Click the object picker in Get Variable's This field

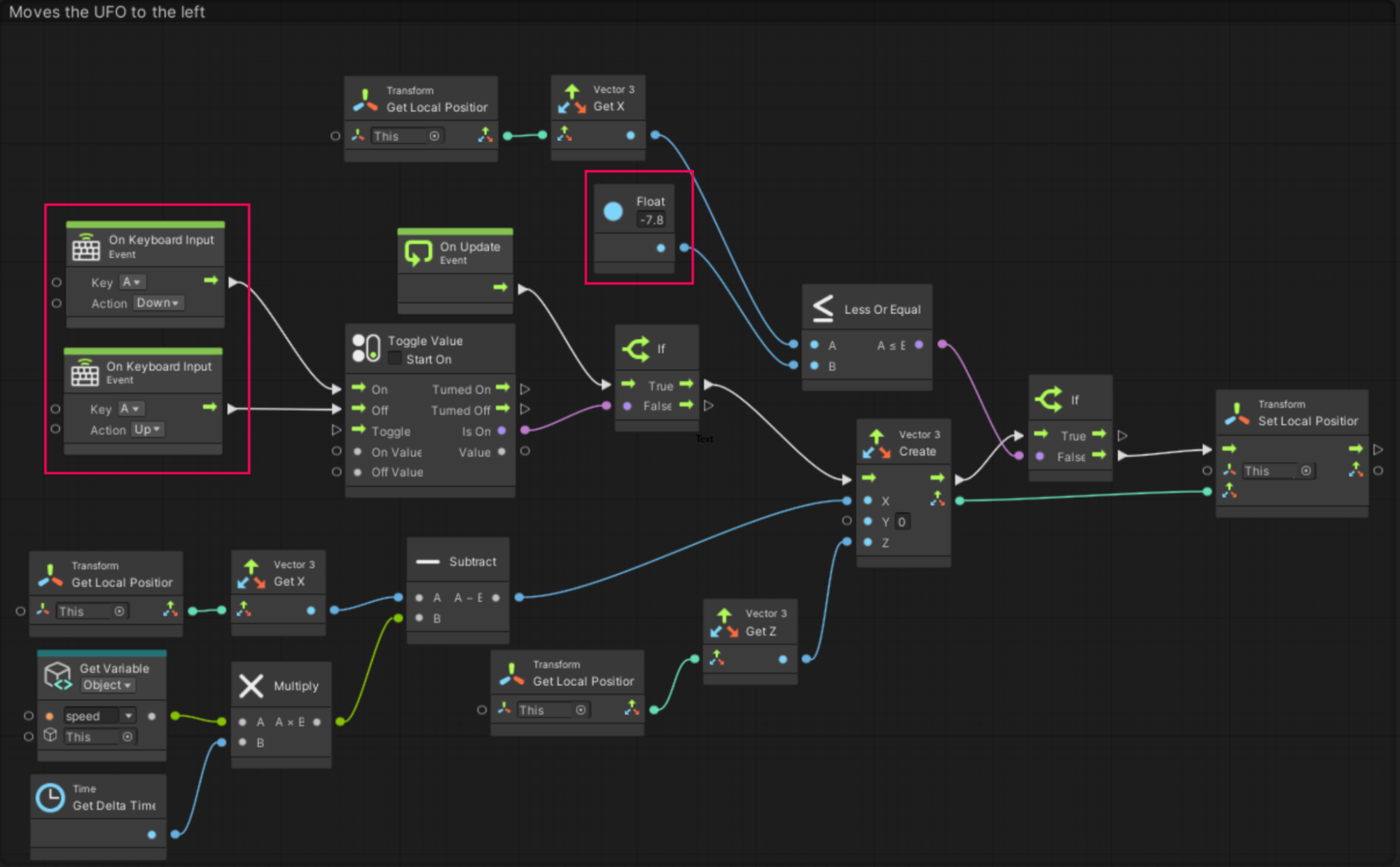[127, 737]
